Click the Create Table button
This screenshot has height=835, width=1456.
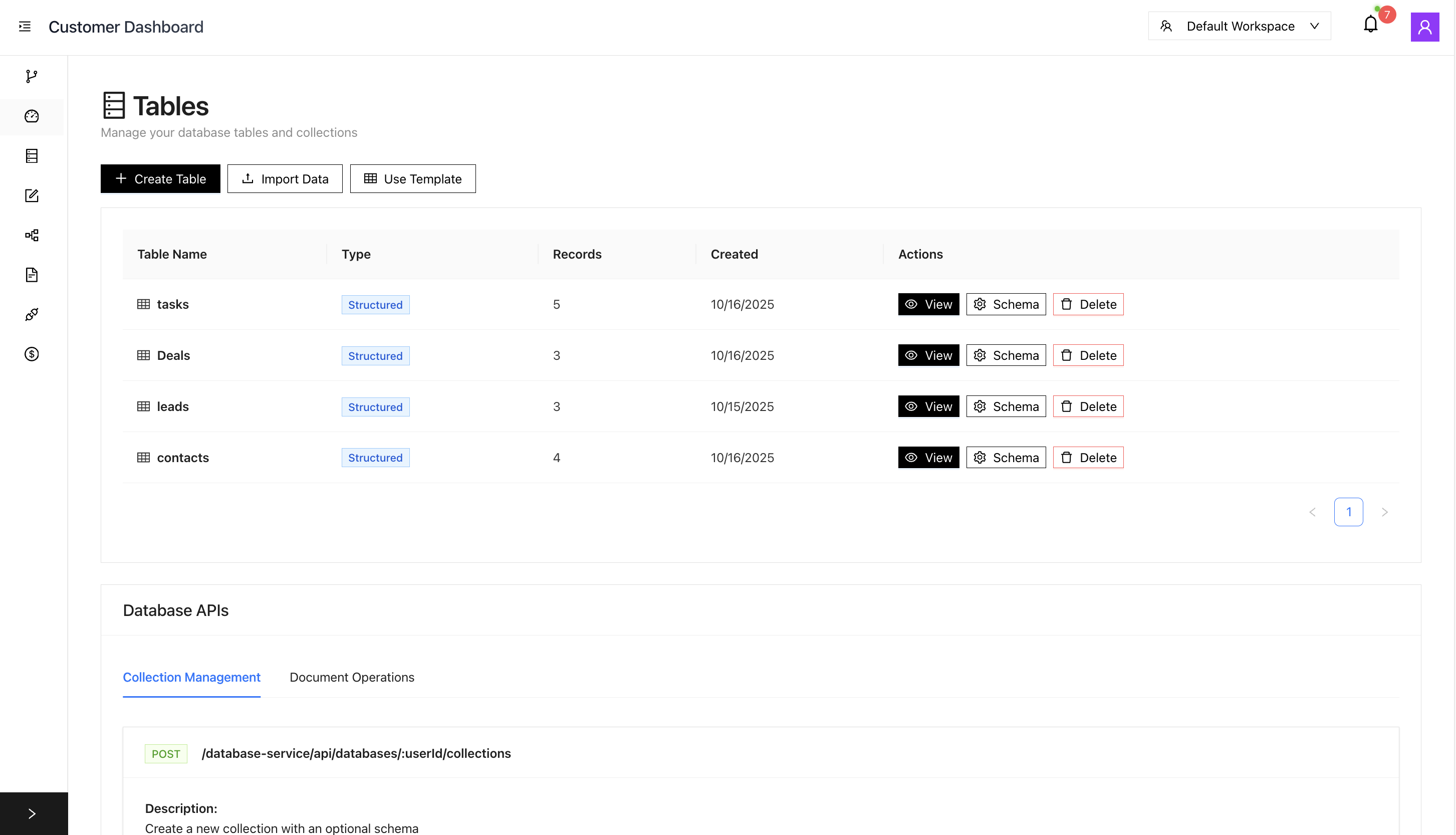(x=160, y=179)
